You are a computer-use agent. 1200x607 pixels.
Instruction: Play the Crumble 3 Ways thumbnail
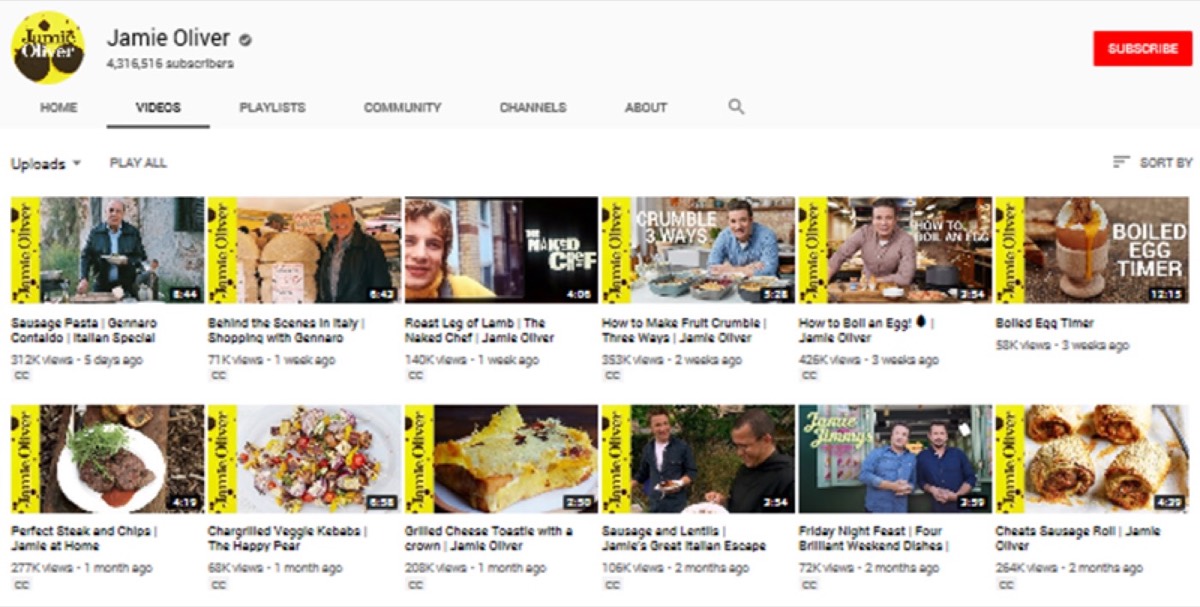tap(698, 250)
